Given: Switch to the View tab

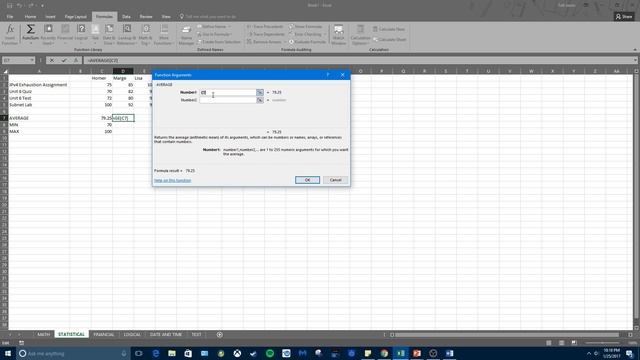Looking at the screenshot, I should pyautogui.click(x=166, y=17).
